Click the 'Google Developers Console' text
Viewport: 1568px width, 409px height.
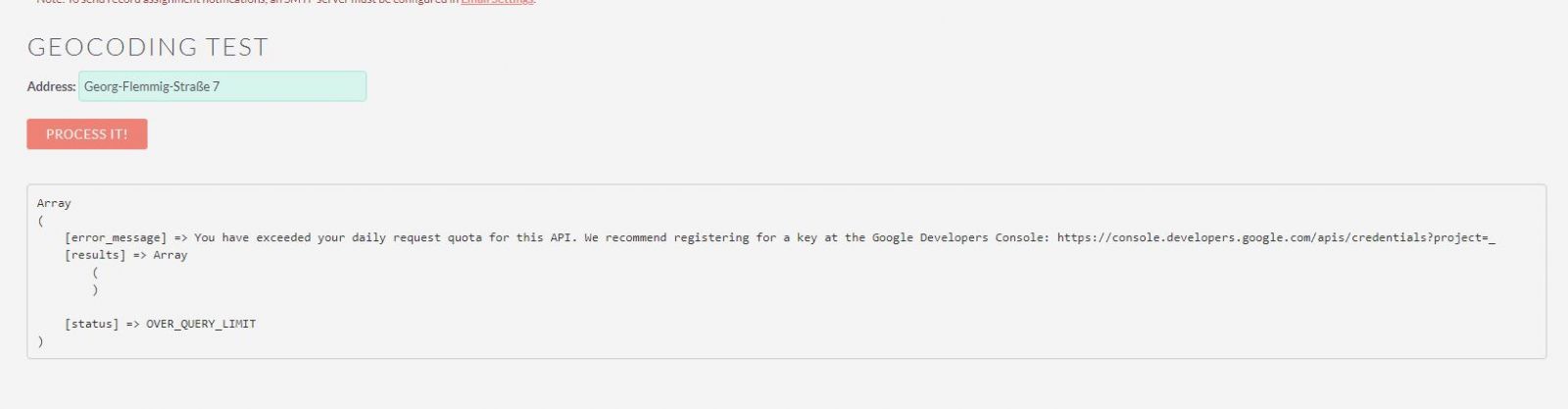[x=955, y=237]
